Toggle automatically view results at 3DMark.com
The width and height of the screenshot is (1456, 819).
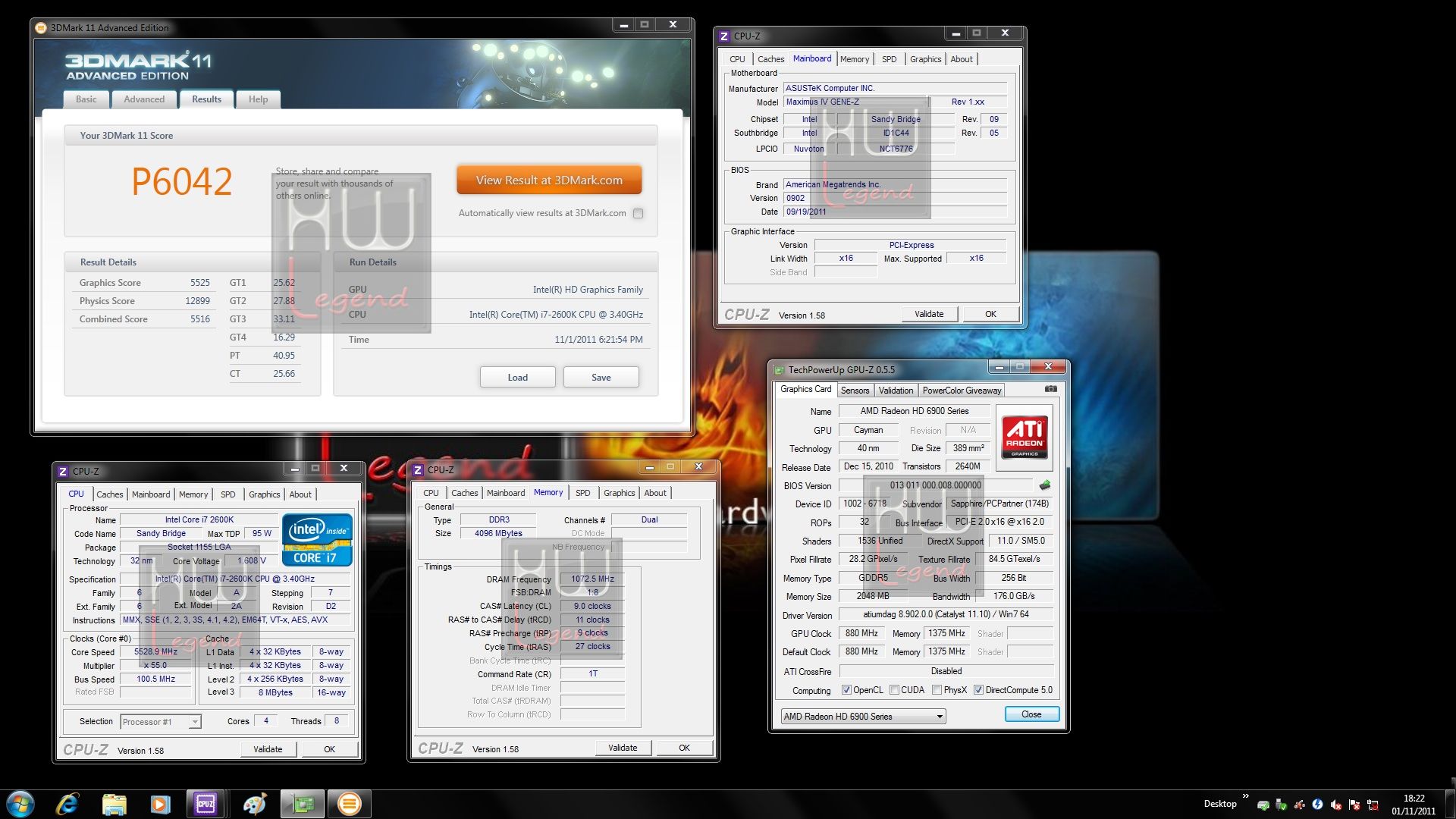click(x=639, y=213)
